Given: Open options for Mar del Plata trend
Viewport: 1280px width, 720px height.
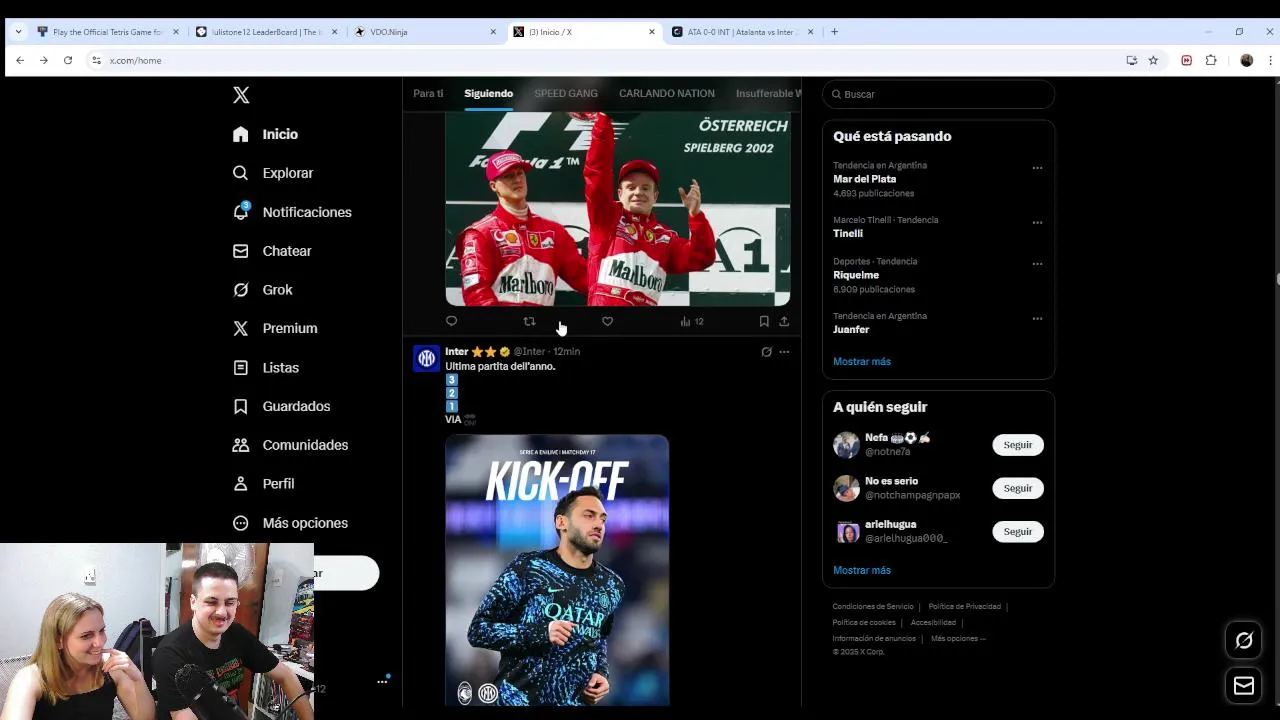Looking at the screenshot, I should click(x=1037, y=168).
